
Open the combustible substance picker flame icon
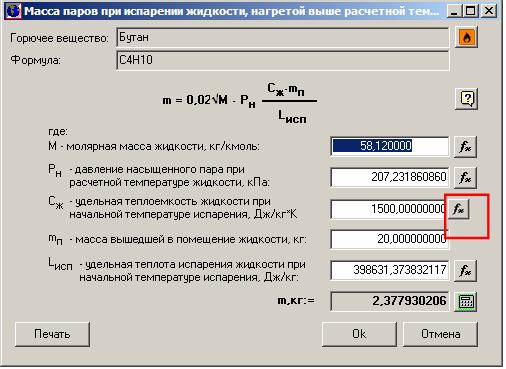[x=466, y=37]
